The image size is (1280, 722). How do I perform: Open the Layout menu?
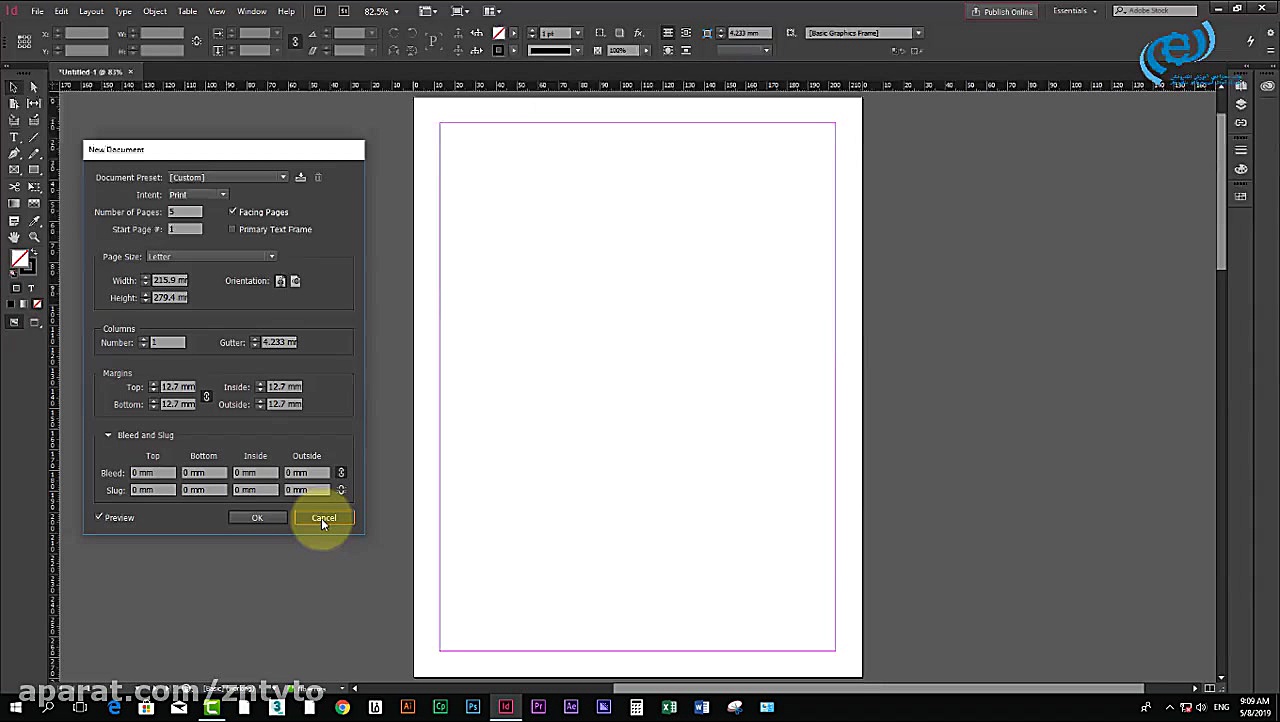(91, 11)
